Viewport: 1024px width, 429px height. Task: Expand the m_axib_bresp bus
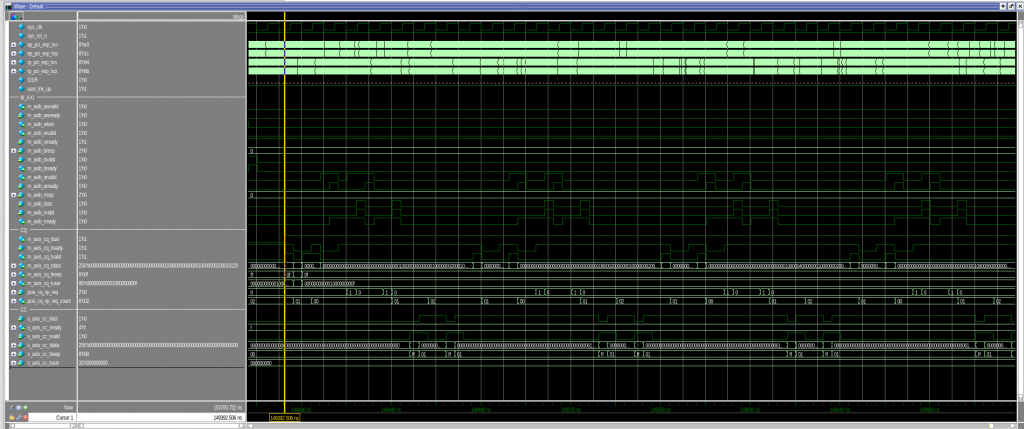coord(12,150)
